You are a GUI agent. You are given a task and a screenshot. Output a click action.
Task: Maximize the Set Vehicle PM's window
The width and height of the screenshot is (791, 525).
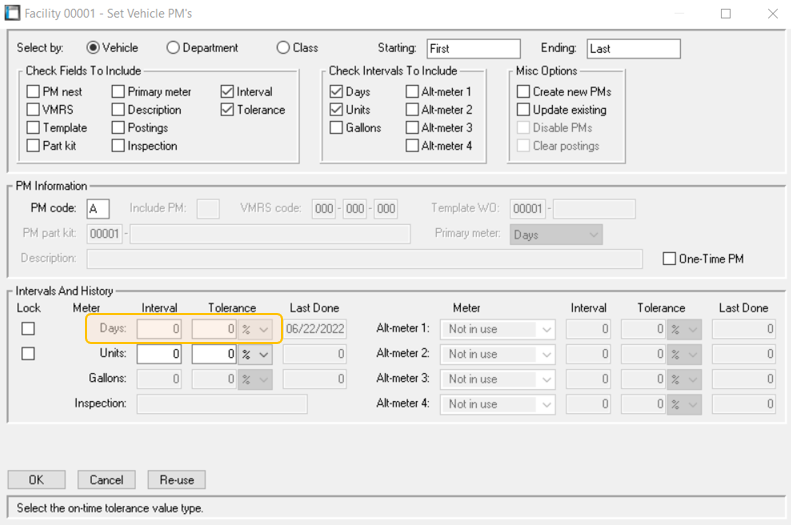click(725, 13)
